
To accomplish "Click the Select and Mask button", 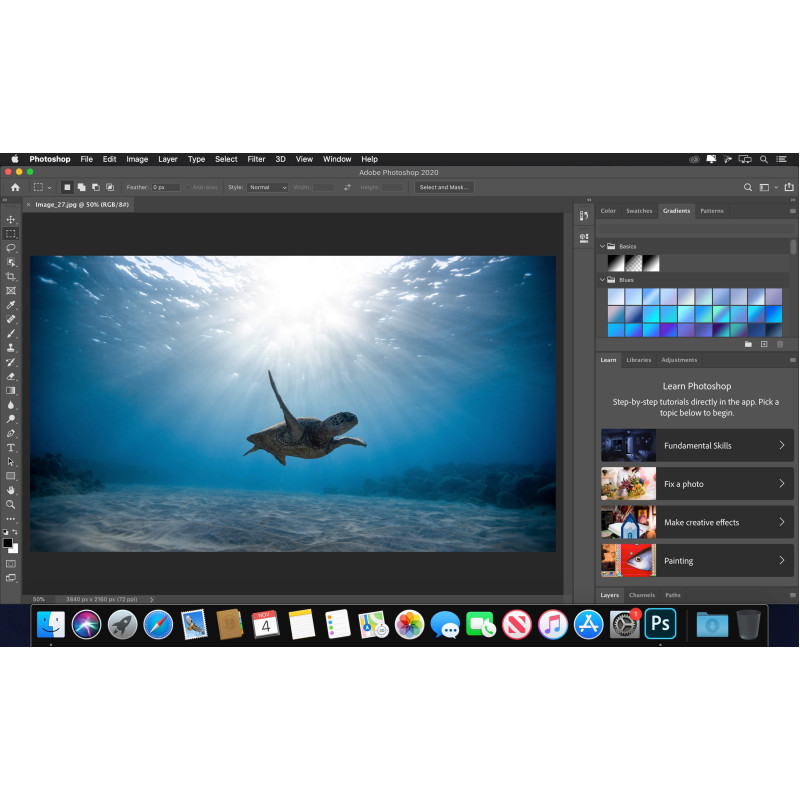I will (x=445, y=187).
